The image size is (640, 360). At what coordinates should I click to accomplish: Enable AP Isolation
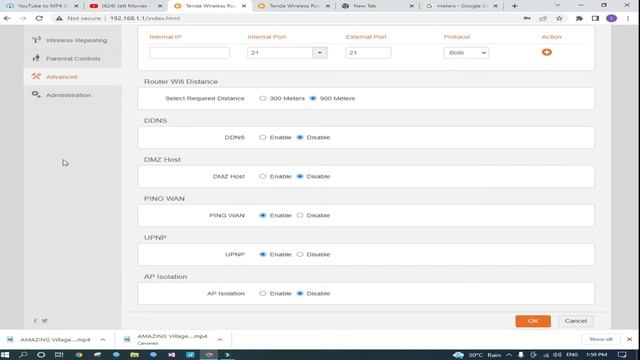pos(262,293)
